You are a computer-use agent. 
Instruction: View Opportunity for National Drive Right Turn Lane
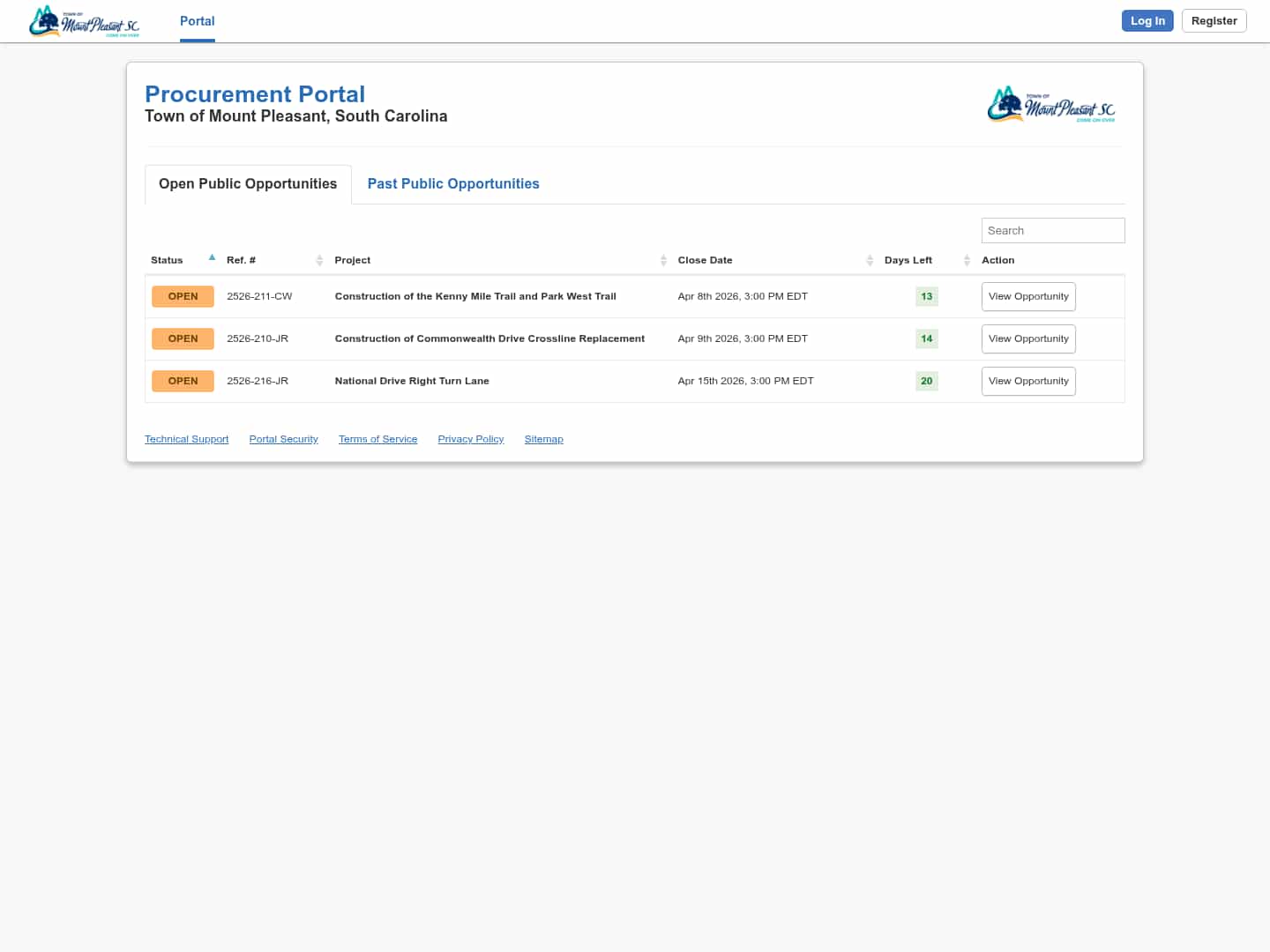(1027, 382)
